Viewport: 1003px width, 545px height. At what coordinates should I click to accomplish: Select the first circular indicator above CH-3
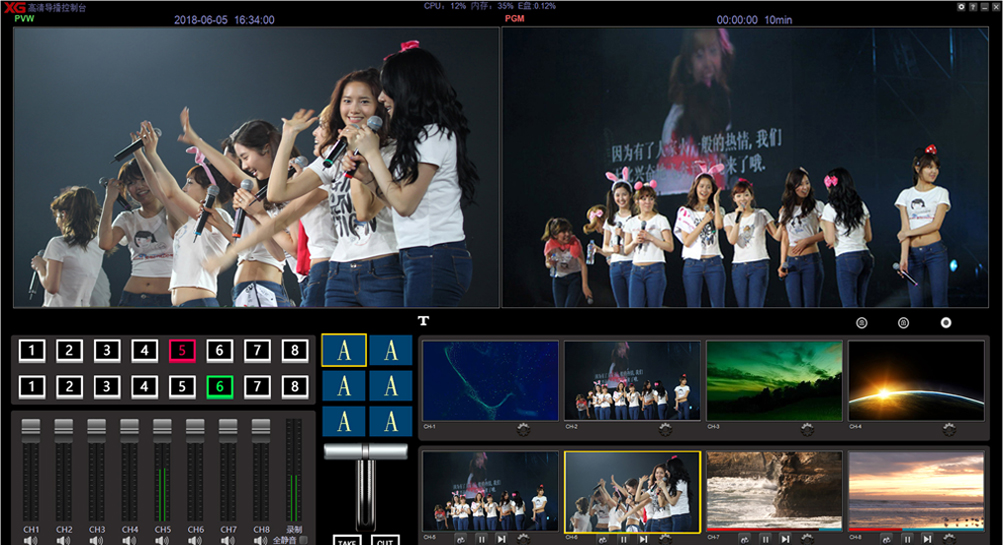click(861, 323)
